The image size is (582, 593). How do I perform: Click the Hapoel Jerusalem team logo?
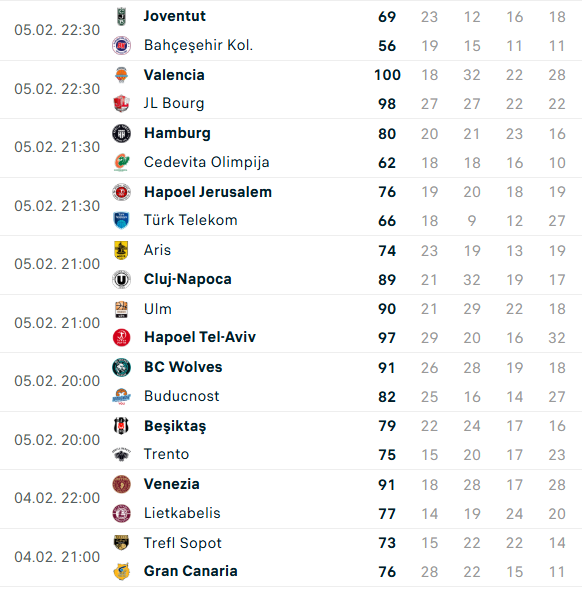coord(121,192)
